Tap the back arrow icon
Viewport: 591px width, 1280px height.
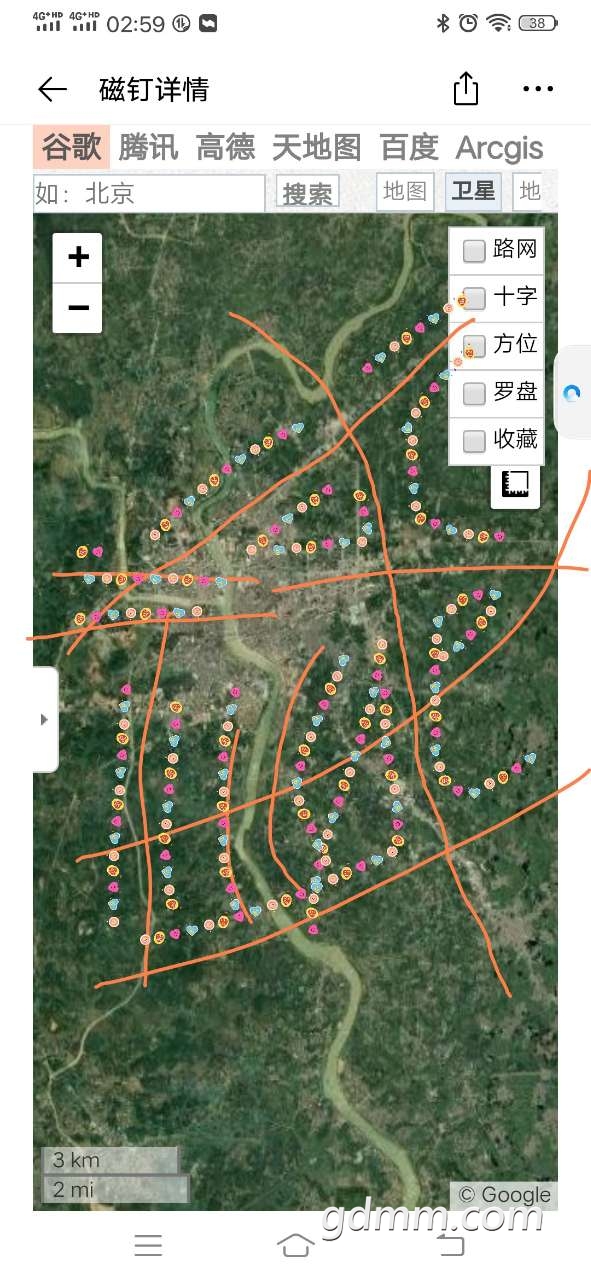click(52, 89)
